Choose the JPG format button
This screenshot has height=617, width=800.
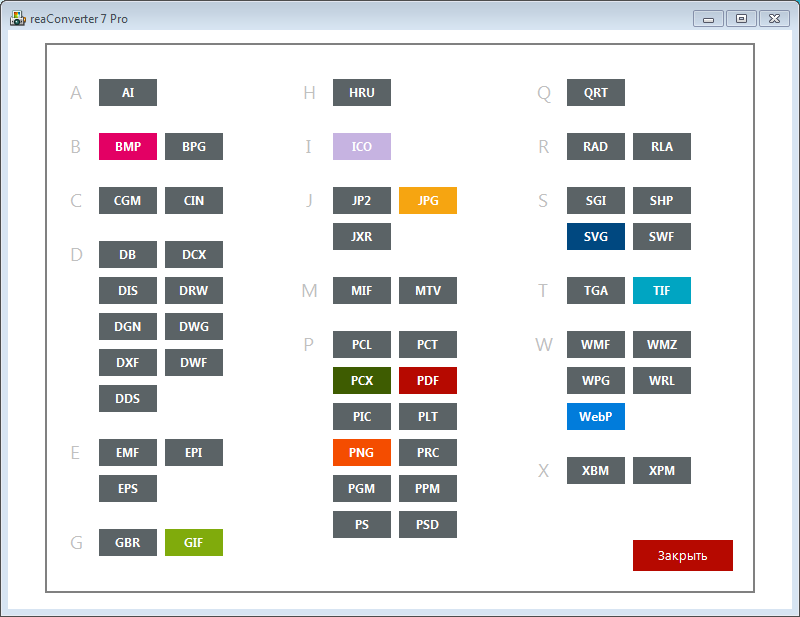[x=427, y=200]
